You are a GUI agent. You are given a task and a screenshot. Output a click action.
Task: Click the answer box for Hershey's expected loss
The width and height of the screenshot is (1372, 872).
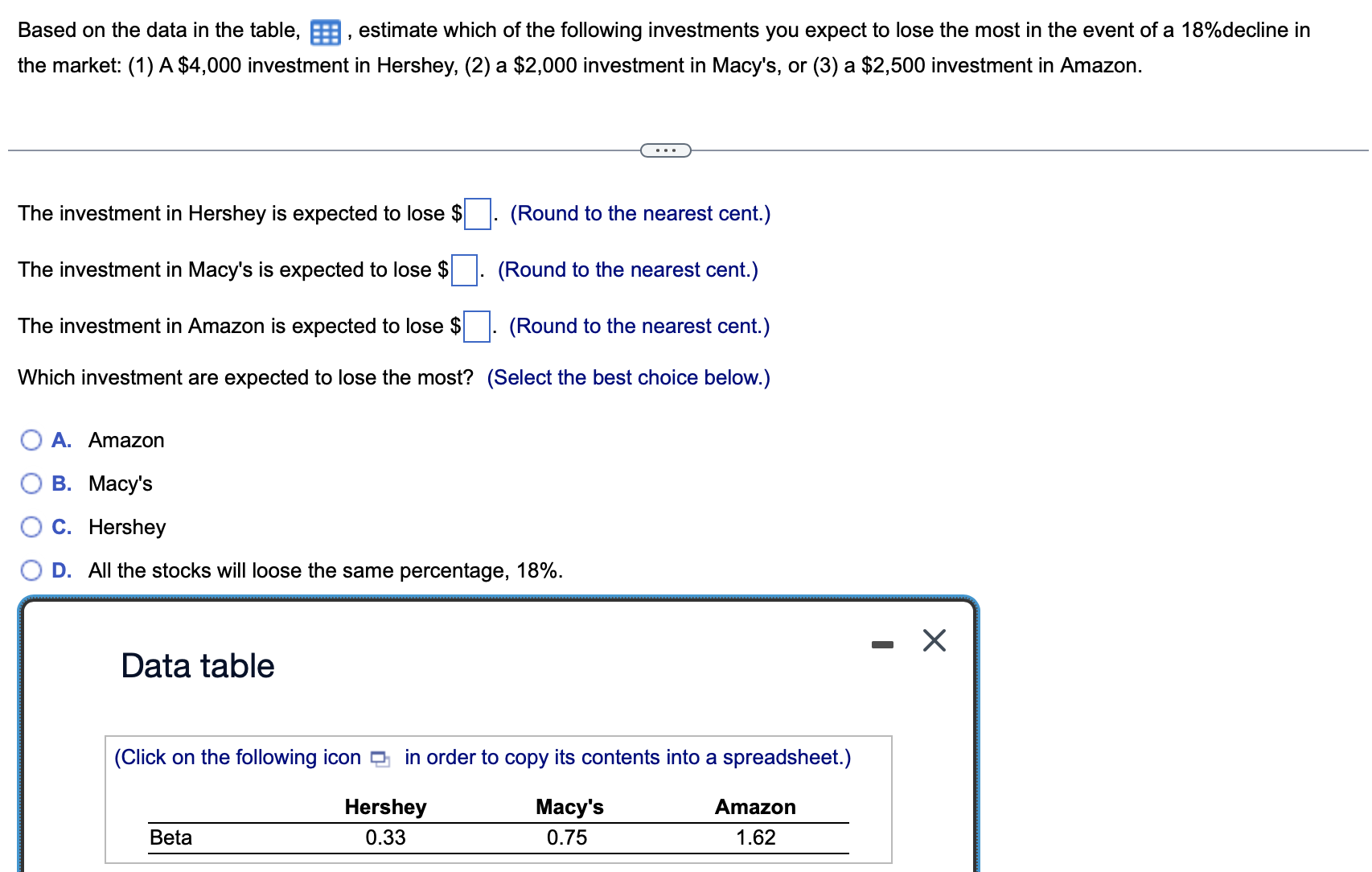(x=478, y=214)
